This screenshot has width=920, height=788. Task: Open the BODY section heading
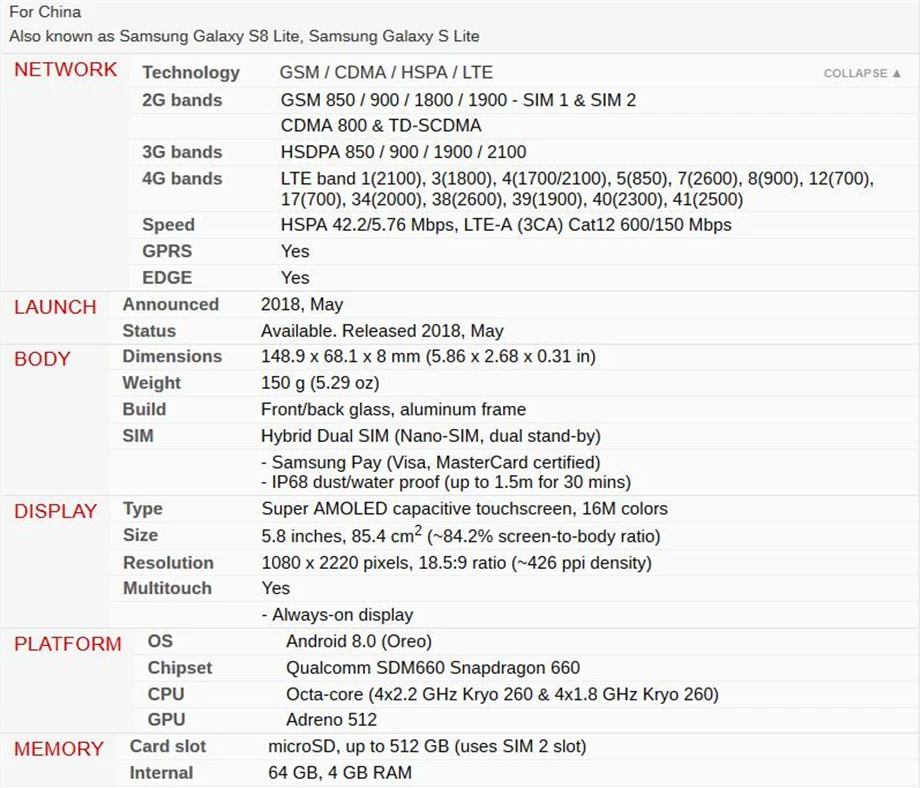[x=42, y=359]
